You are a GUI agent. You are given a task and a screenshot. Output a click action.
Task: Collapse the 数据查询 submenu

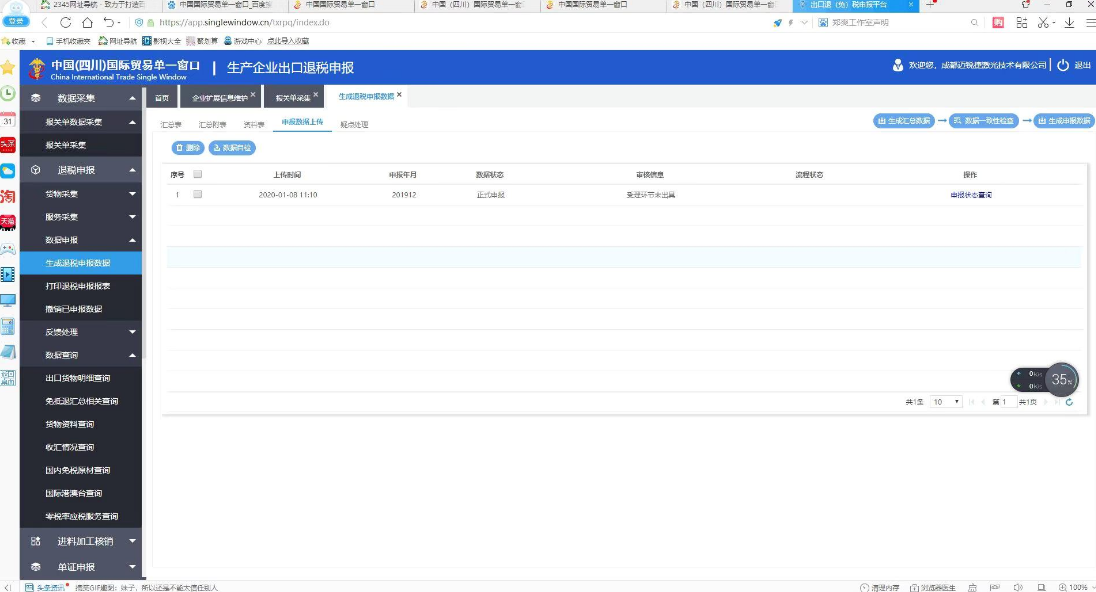coord(132,355)
